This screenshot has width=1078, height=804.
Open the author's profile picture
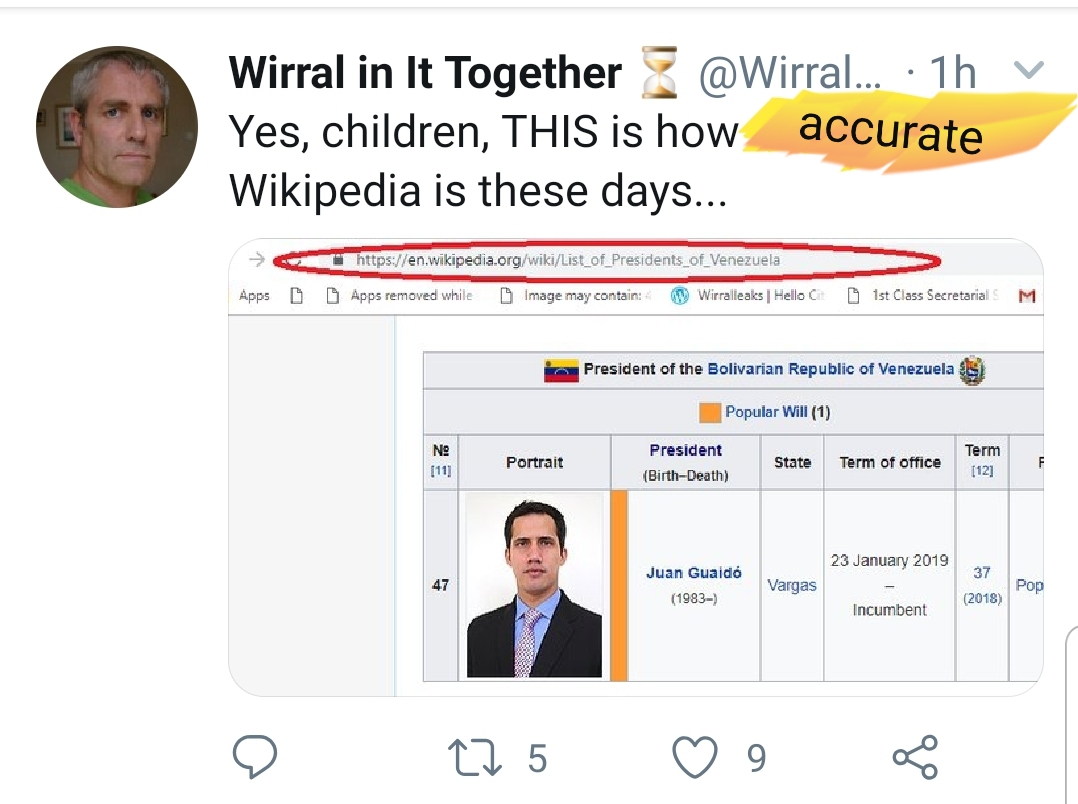point(117,127)
